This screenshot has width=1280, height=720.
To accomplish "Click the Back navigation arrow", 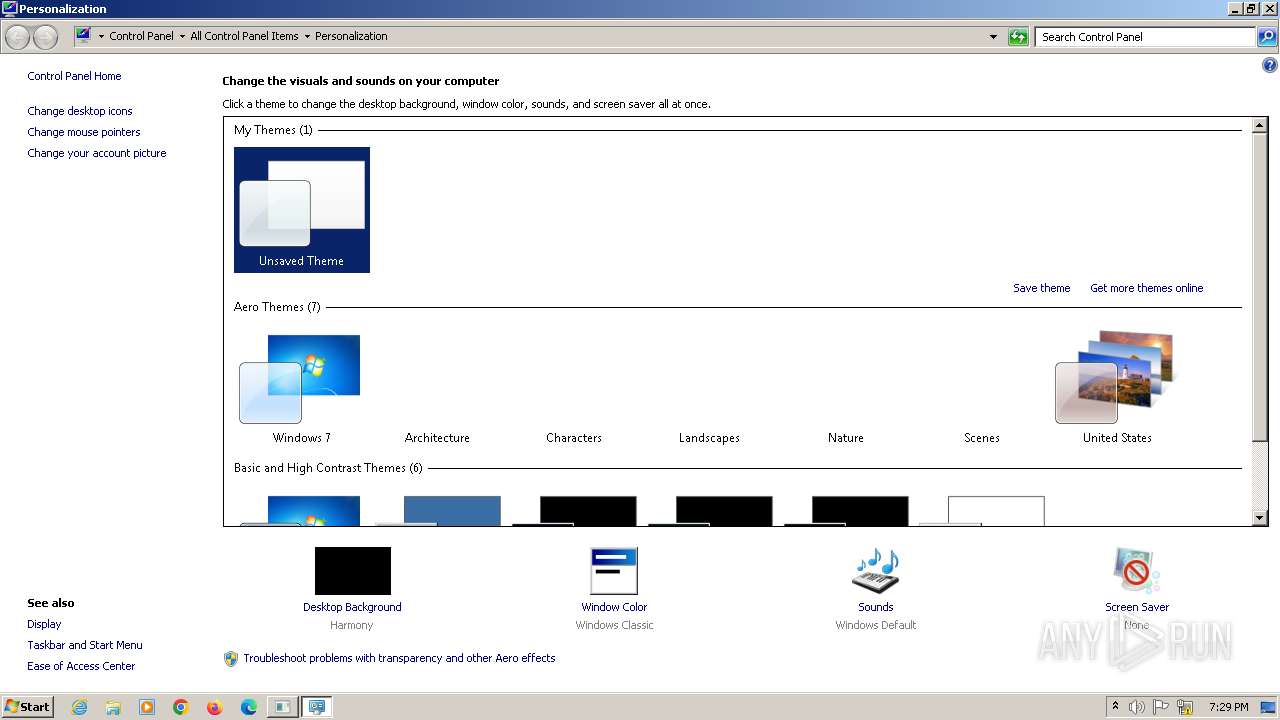I will pos(18,37).
